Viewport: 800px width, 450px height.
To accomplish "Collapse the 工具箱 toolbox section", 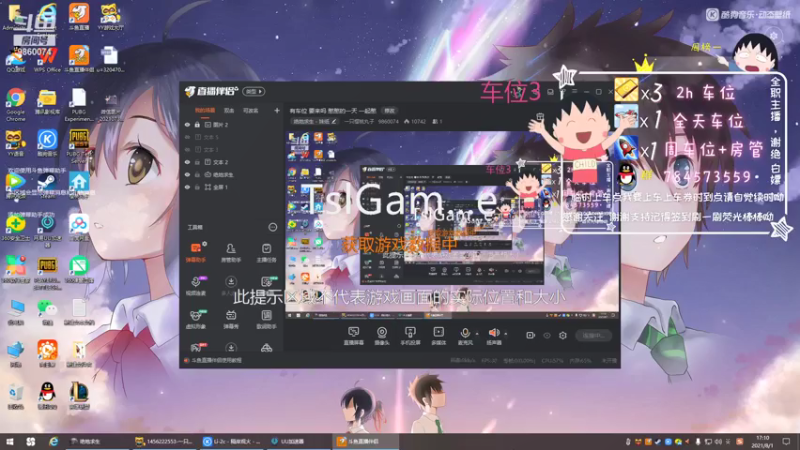I will (x=273, y=227).
